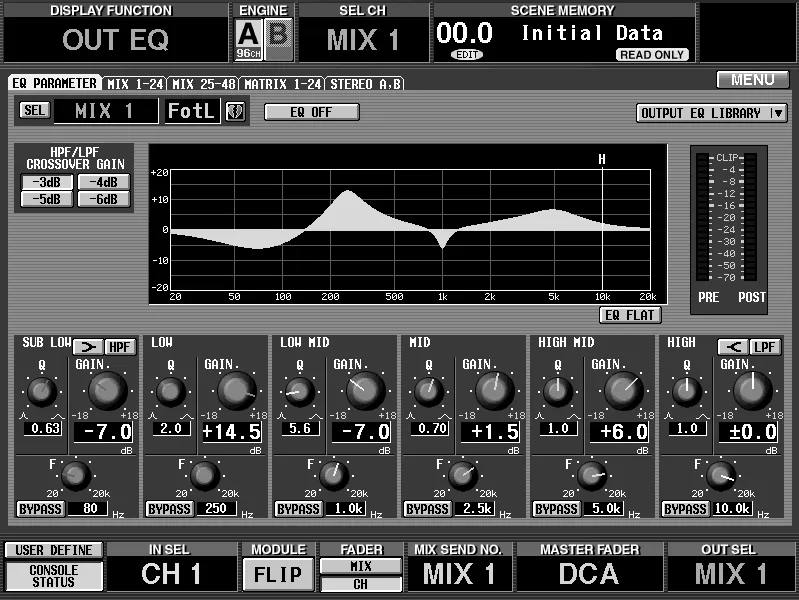The image size is (799, 600).
Task: Click the MIX 1 channel select field
Action: (106, 111)
